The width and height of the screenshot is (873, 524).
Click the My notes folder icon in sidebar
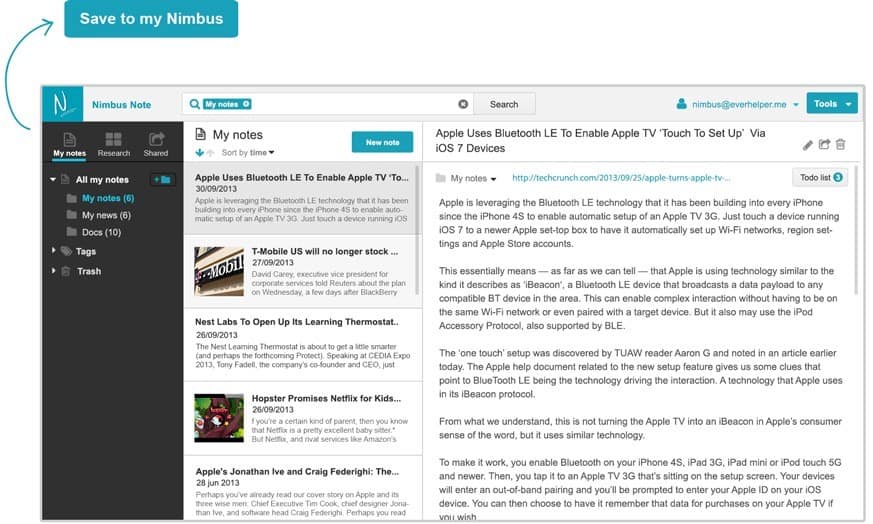tap(71, 198)
